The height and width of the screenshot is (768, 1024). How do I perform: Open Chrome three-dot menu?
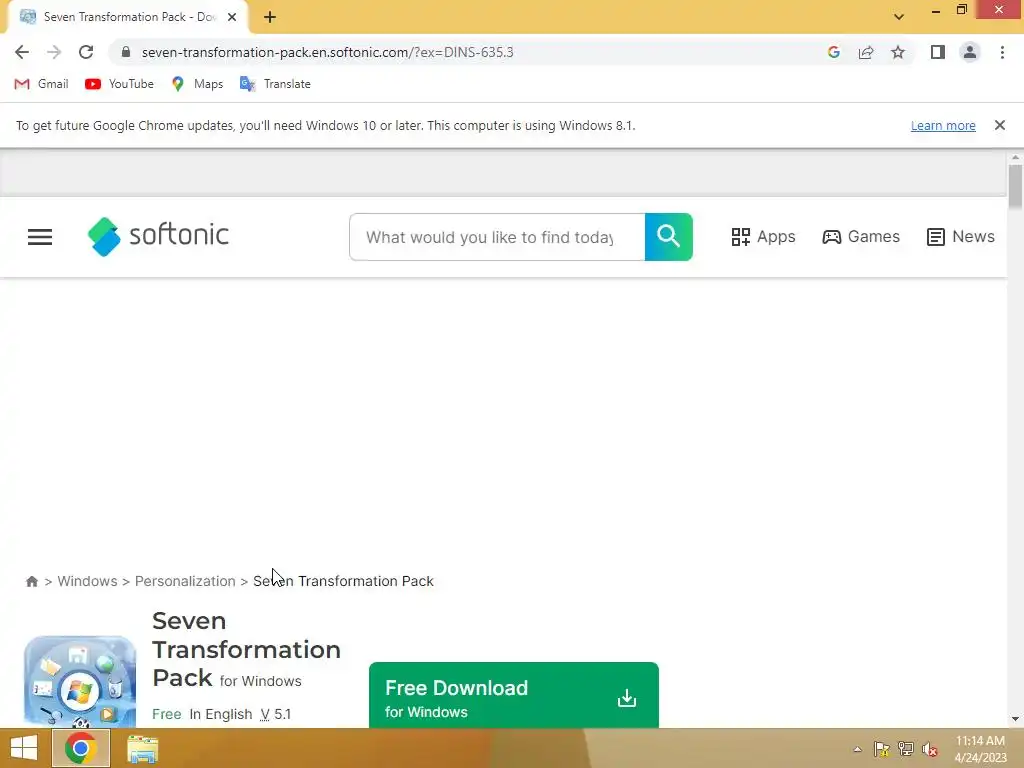pyautogui.click(x=1002, y=52)
